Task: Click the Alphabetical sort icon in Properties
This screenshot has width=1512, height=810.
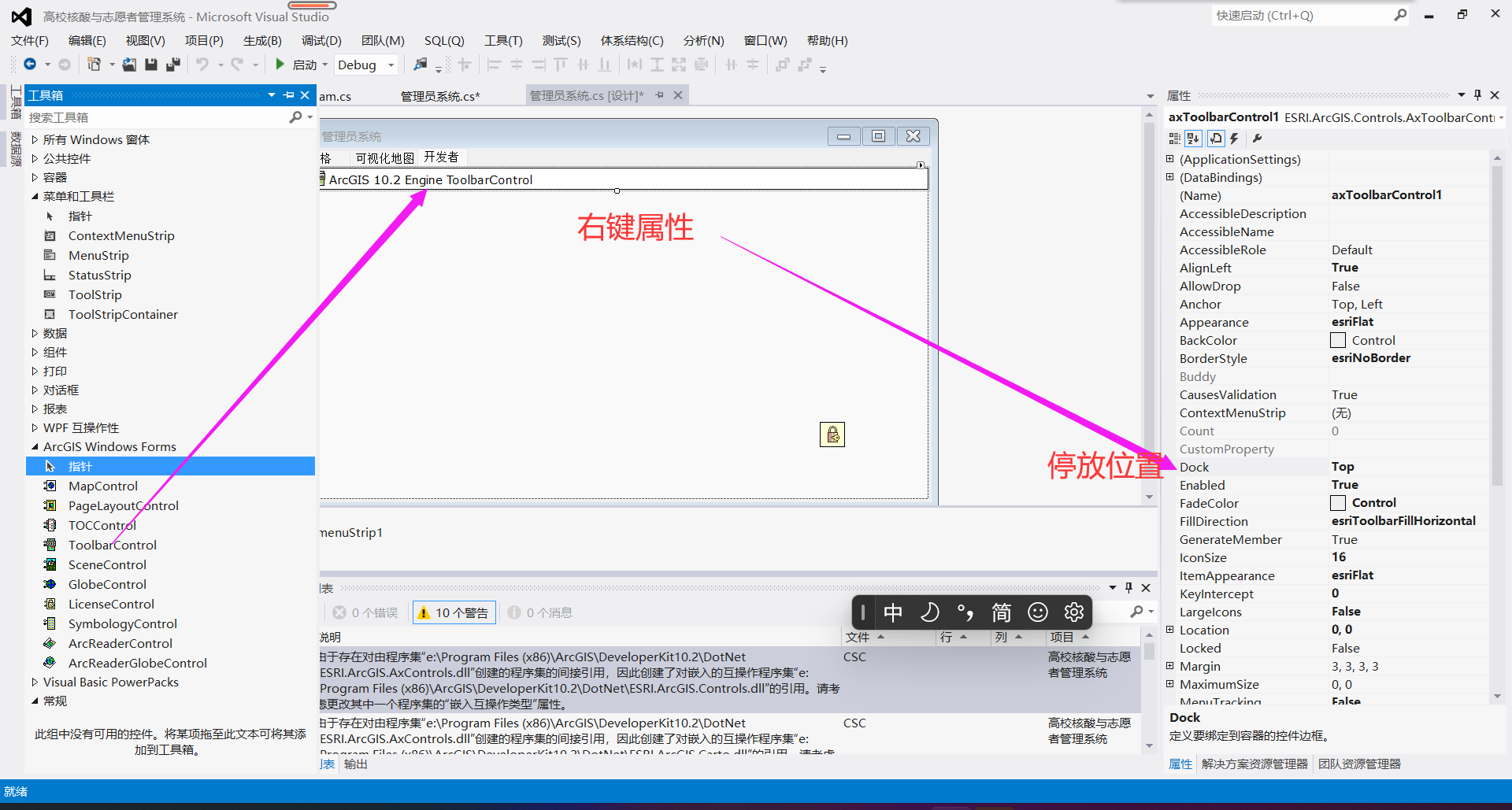Action: click(1193, 139)
